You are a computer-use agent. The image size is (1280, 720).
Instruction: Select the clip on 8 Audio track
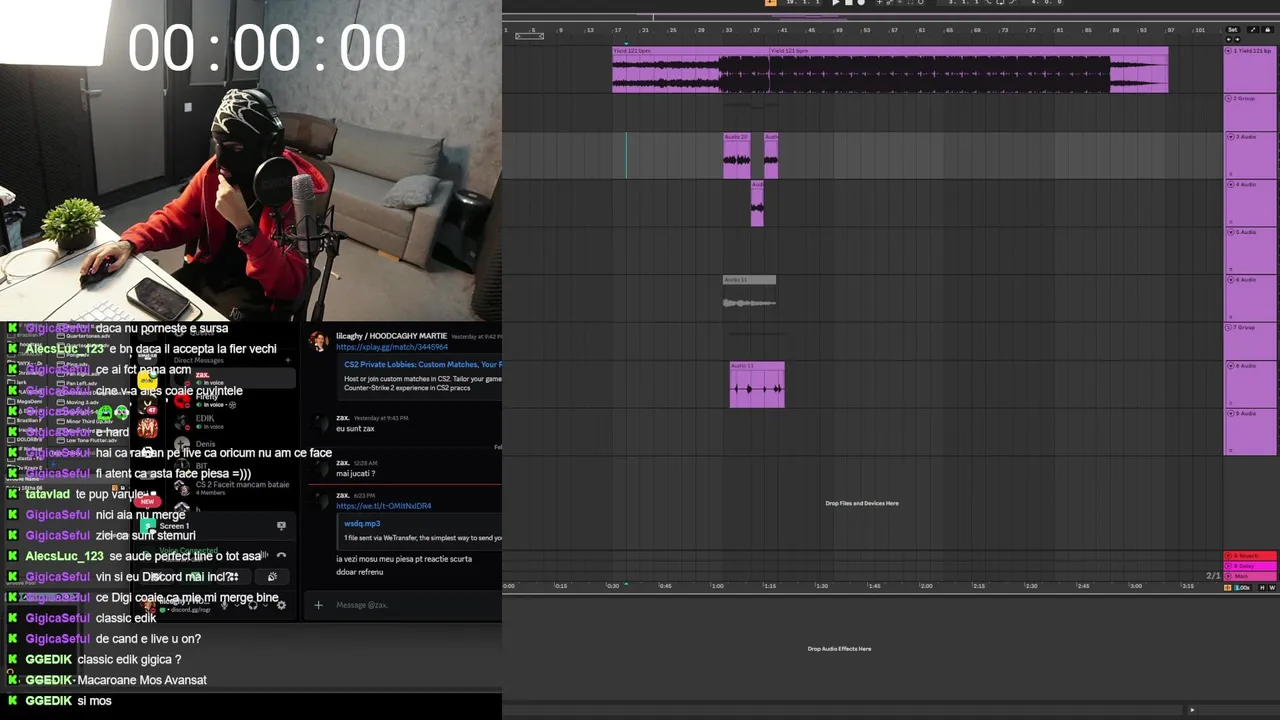757,385
